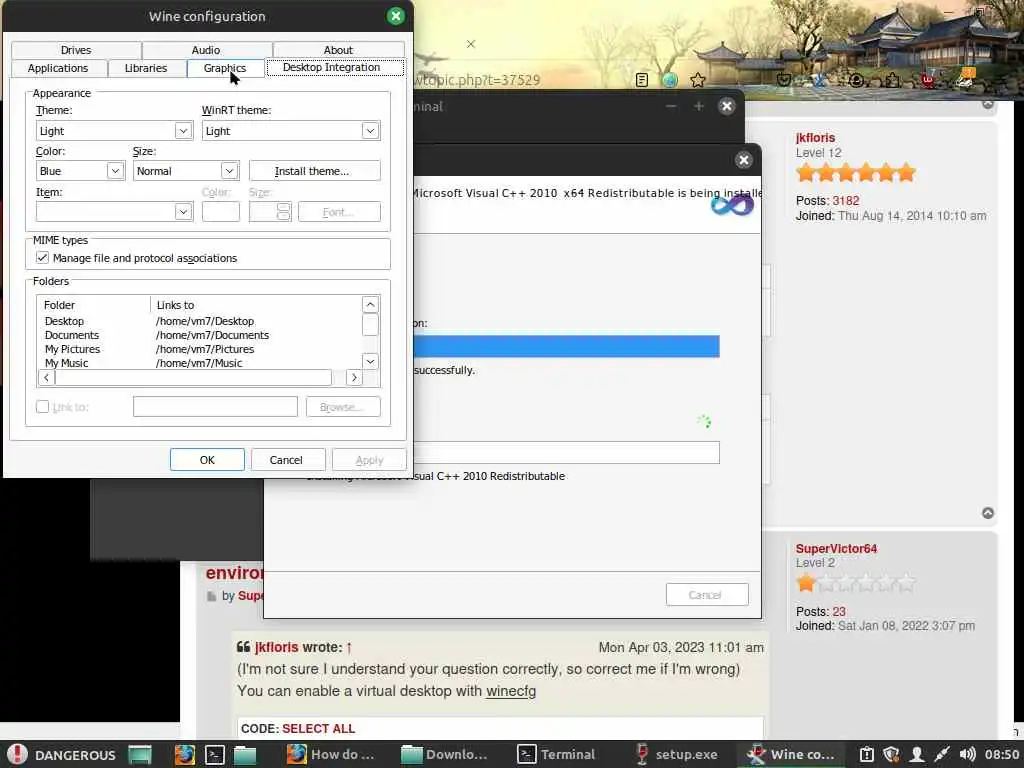Screen dimensions: 1024x768
Task: Click the Pocket save icon in Firefox
Action: tap(784, 80)
